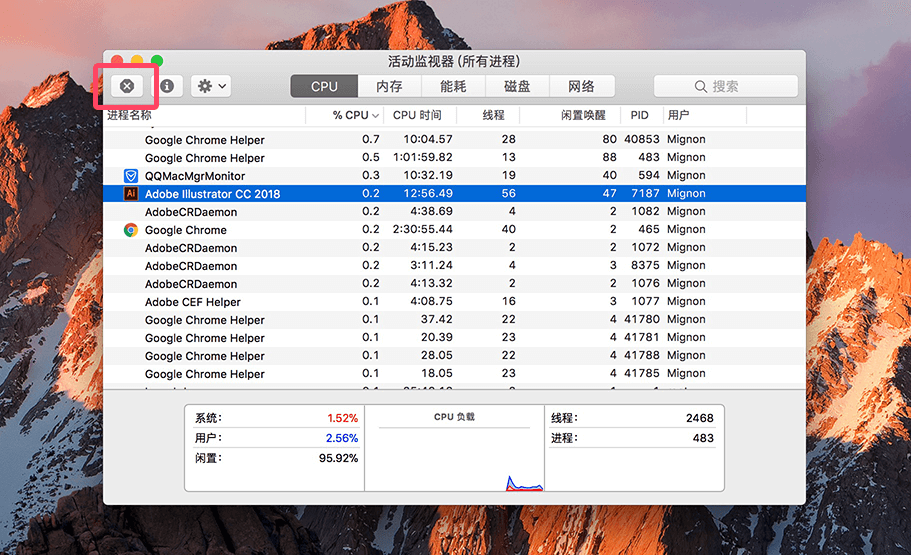Sort by 用户 column header
This screenshot has width=911, height=555.
tap(679, 115)
